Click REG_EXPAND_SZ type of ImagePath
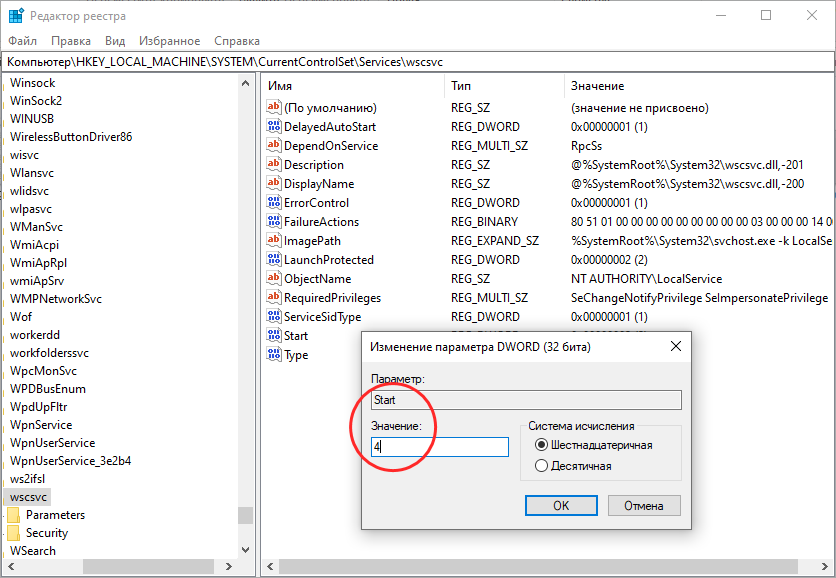Image resolution: width=836 pixels, height=578 pixels. [495, 241]
